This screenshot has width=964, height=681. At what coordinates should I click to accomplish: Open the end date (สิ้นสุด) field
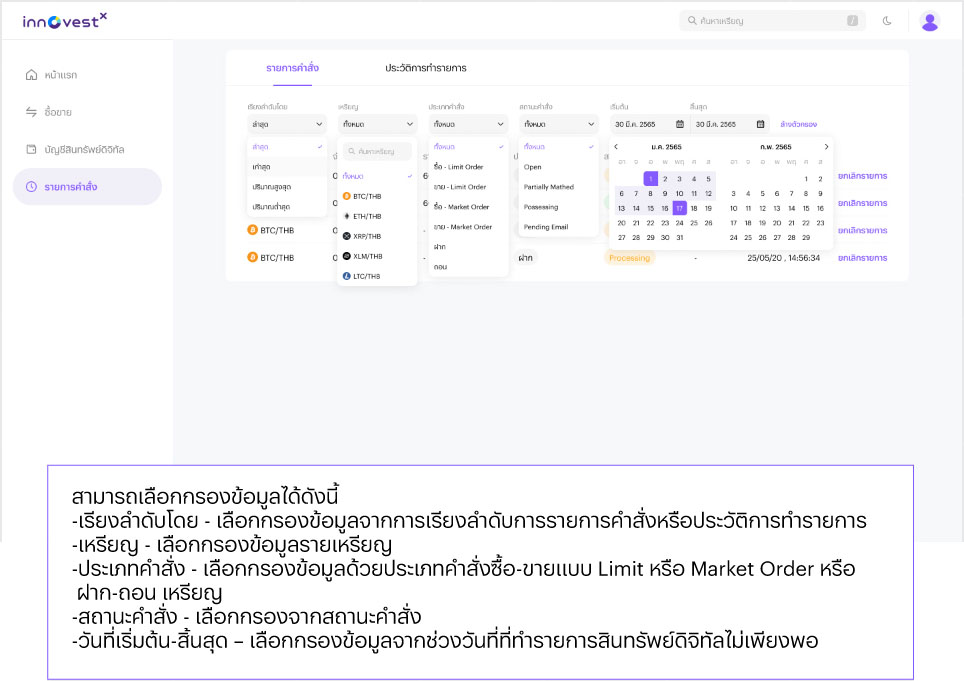730,124
